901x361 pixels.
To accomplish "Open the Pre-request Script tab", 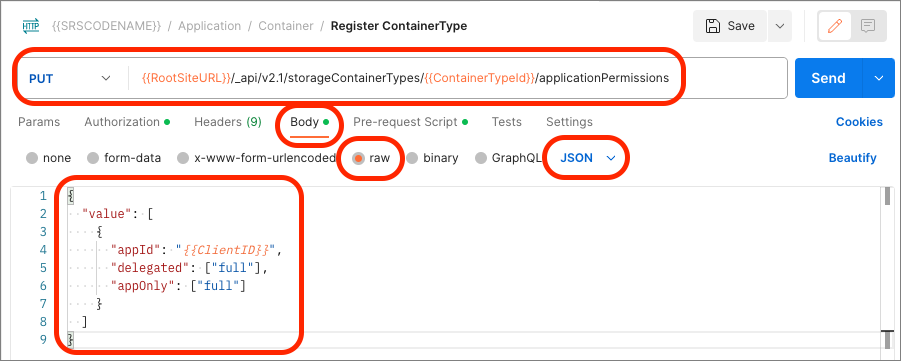I will click(x=410, y=122).
